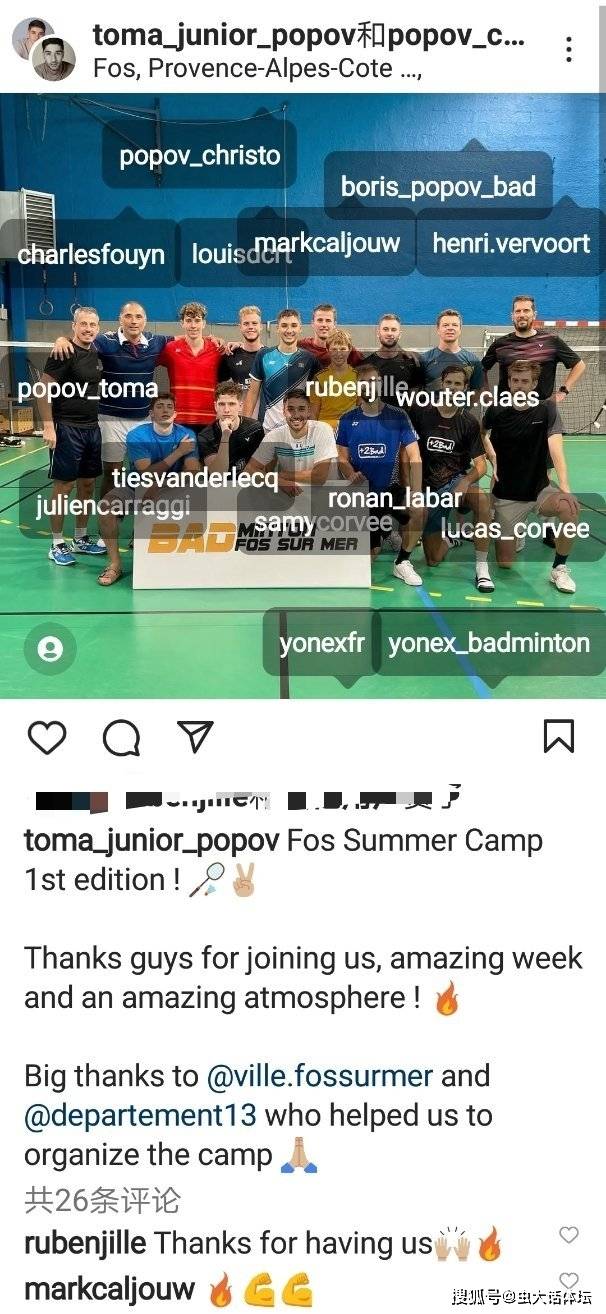Image resolution: width=606 pixels, height=1314 pixels.
Task: Open the location Fos, Provence-Alpes-Cote
Action: (x=257, y=69)
